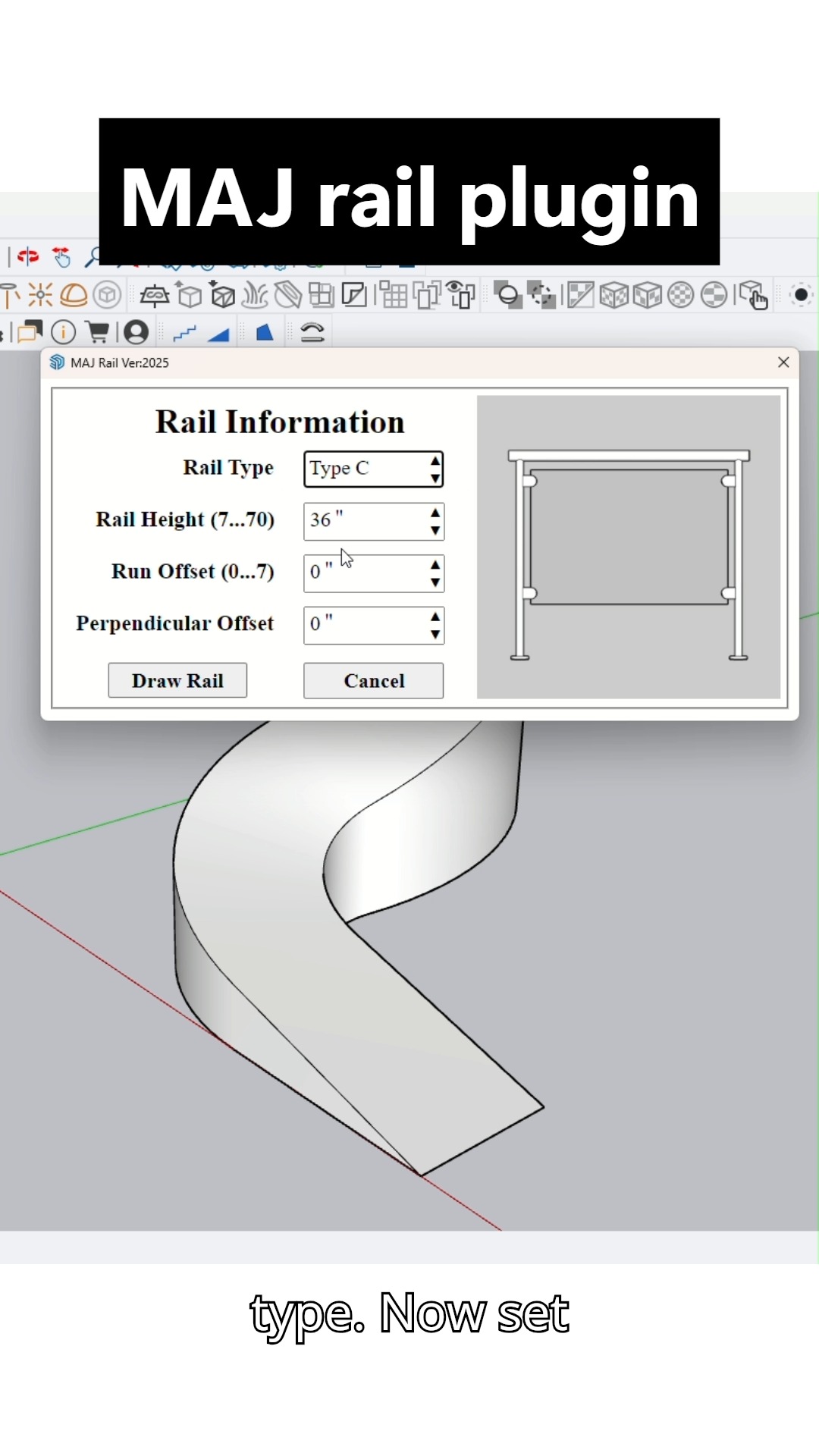Click the cube-in-circle toolbar icon
The image size is (819, 1456).
[108, 295]
